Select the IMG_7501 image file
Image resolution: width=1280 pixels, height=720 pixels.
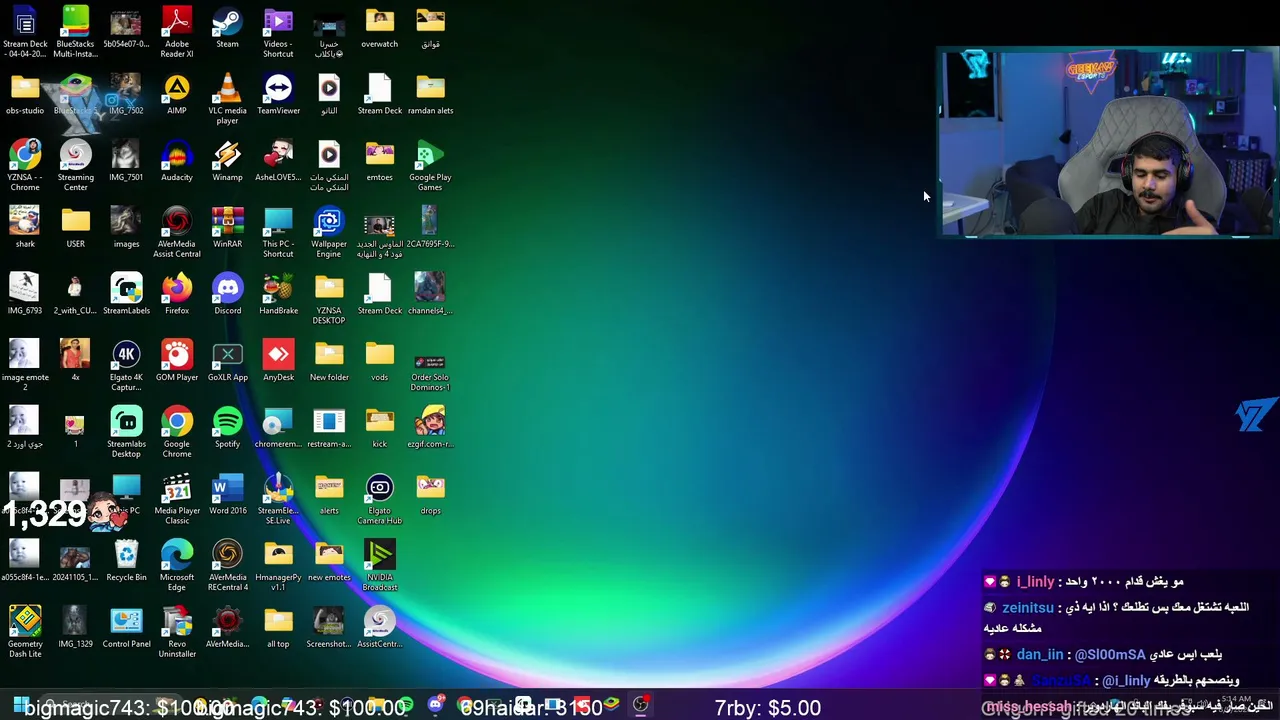click(x=126, y=161)
